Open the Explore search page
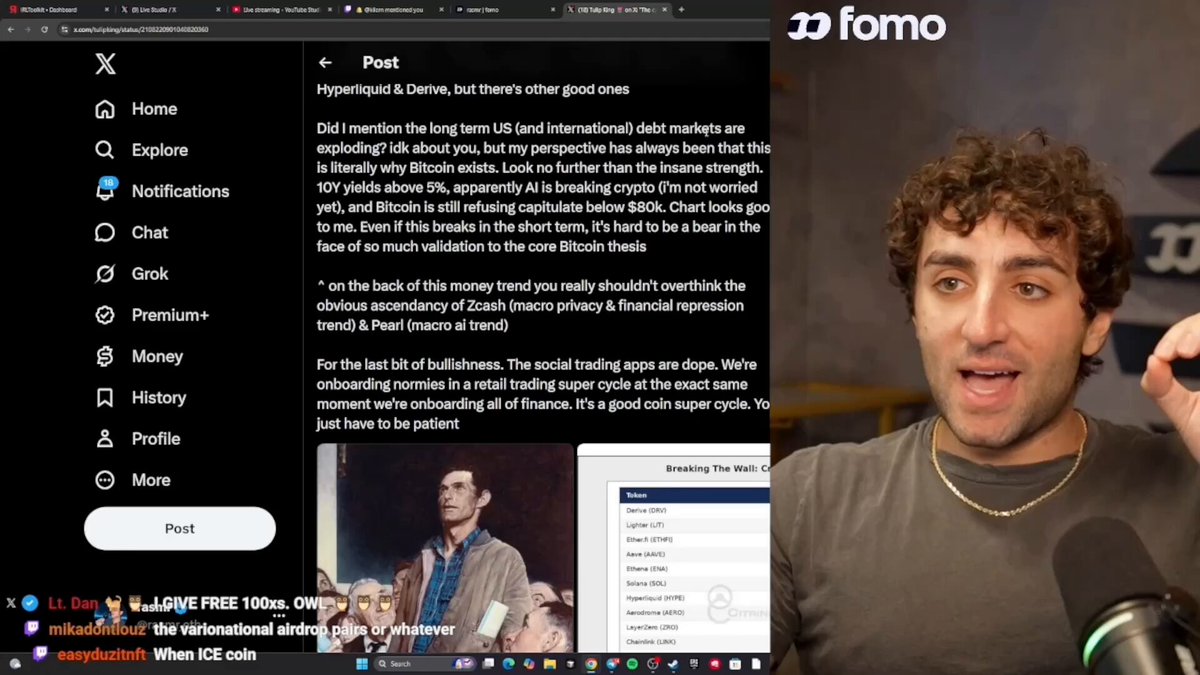 141,150
